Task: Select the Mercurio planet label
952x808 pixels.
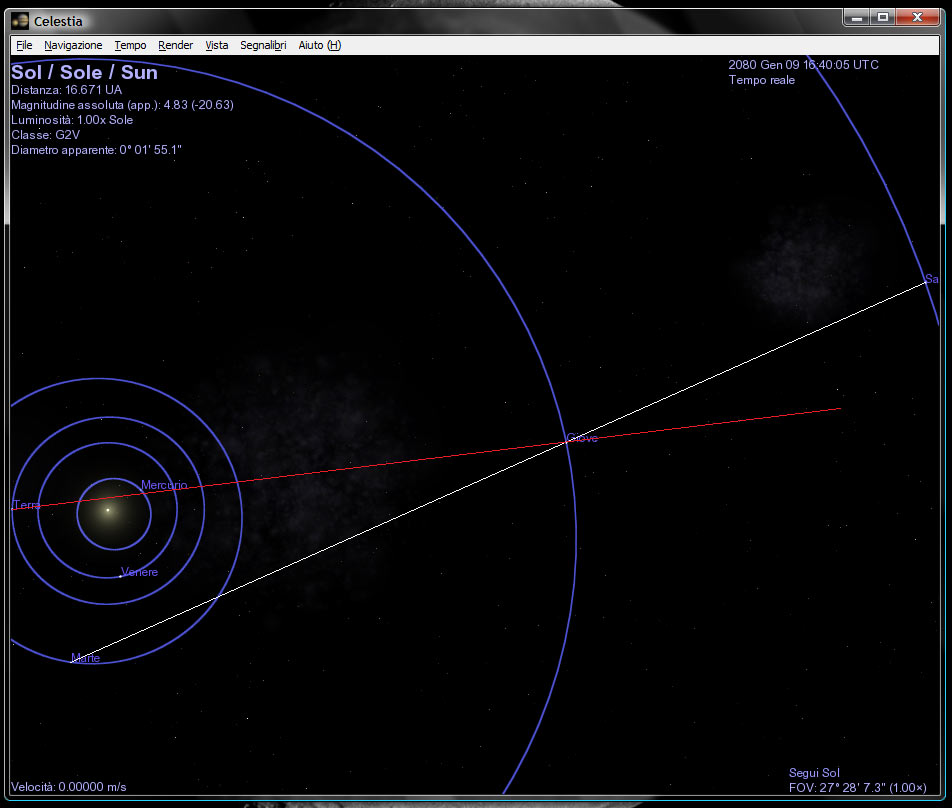Action: [x=164, y=484]
